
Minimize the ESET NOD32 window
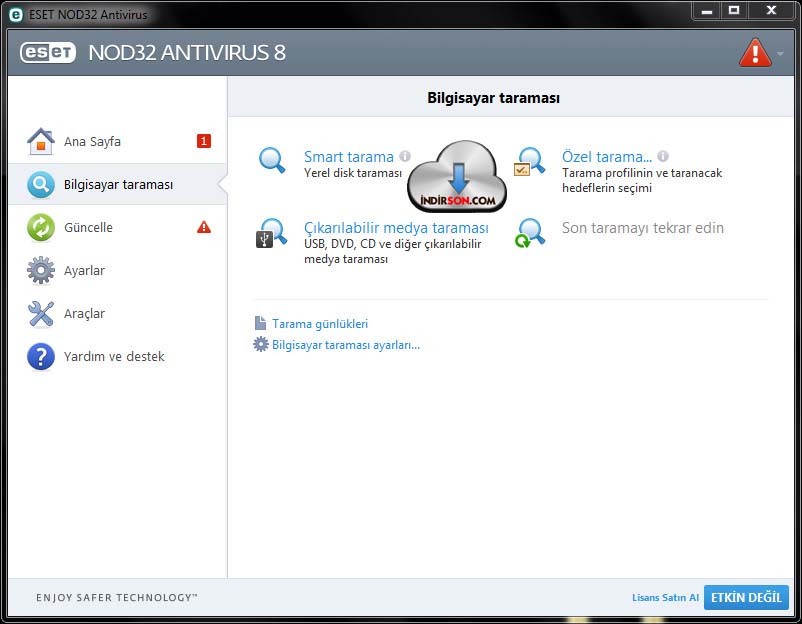pyautogui.click(x=707, y=11)
